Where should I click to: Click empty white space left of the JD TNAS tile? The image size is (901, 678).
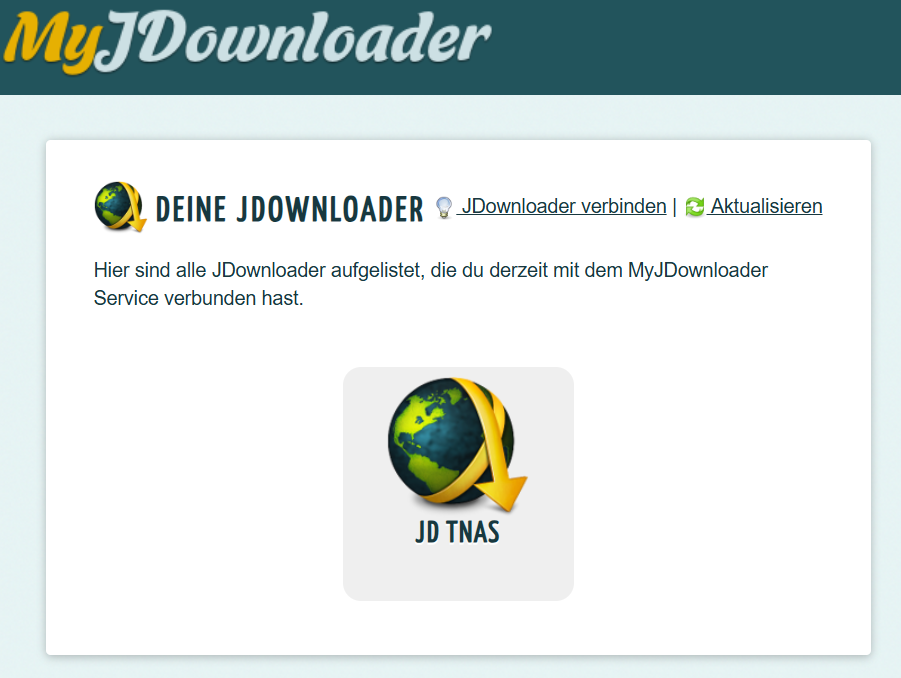click(200, 480)
